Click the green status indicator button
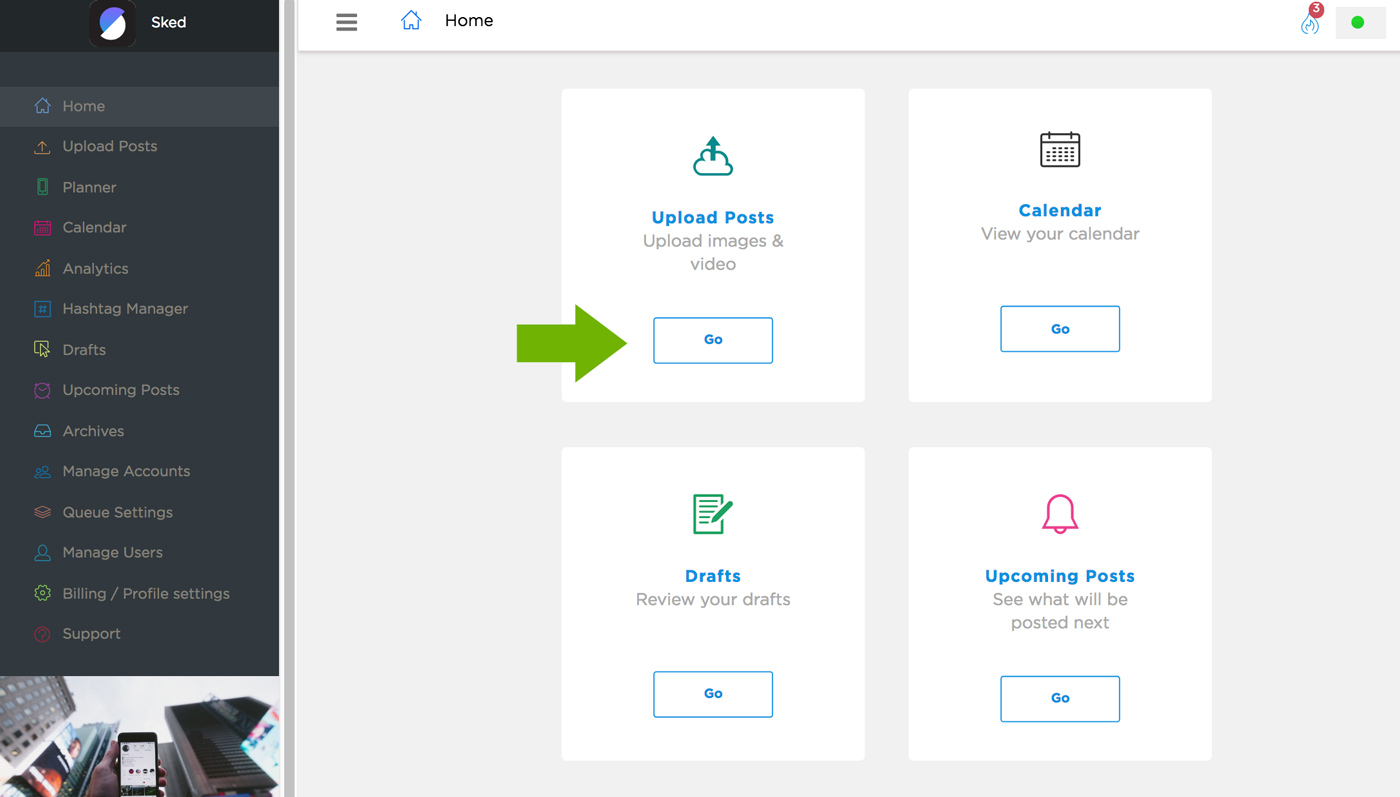 [x=1358, y=22]
